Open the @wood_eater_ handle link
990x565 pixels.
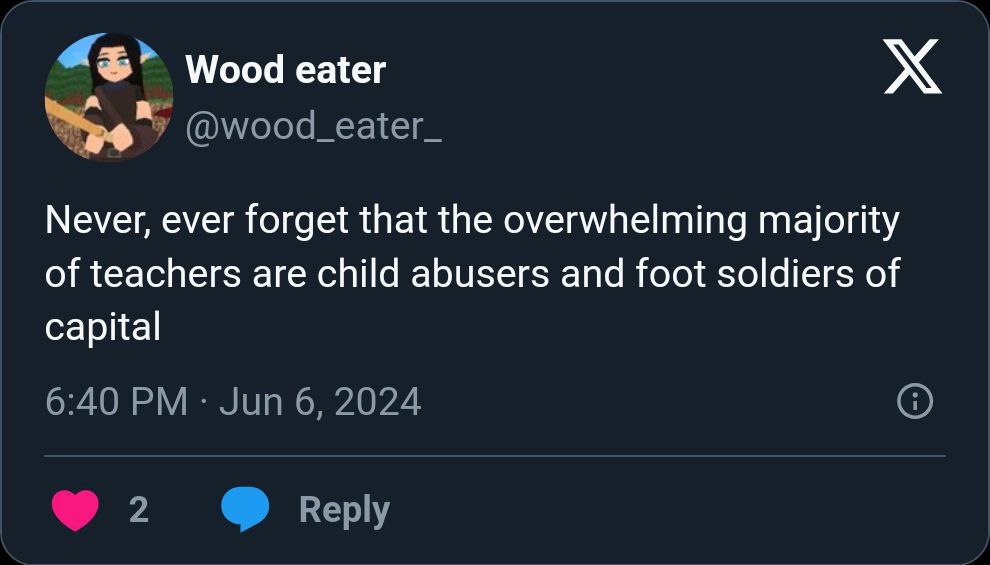coord(313,128)
